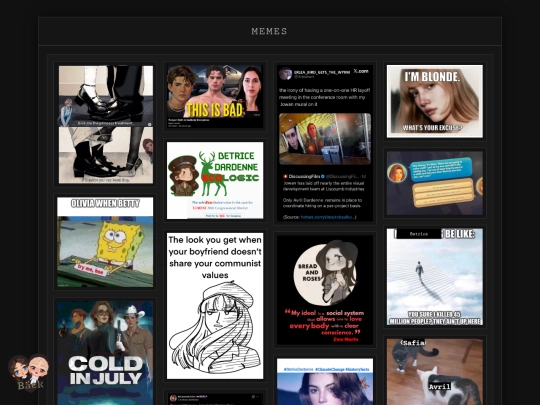Open the communist values boyfriend sketch meme
Viewport: 540px width, 405px height.
click(x=215, y=306)
